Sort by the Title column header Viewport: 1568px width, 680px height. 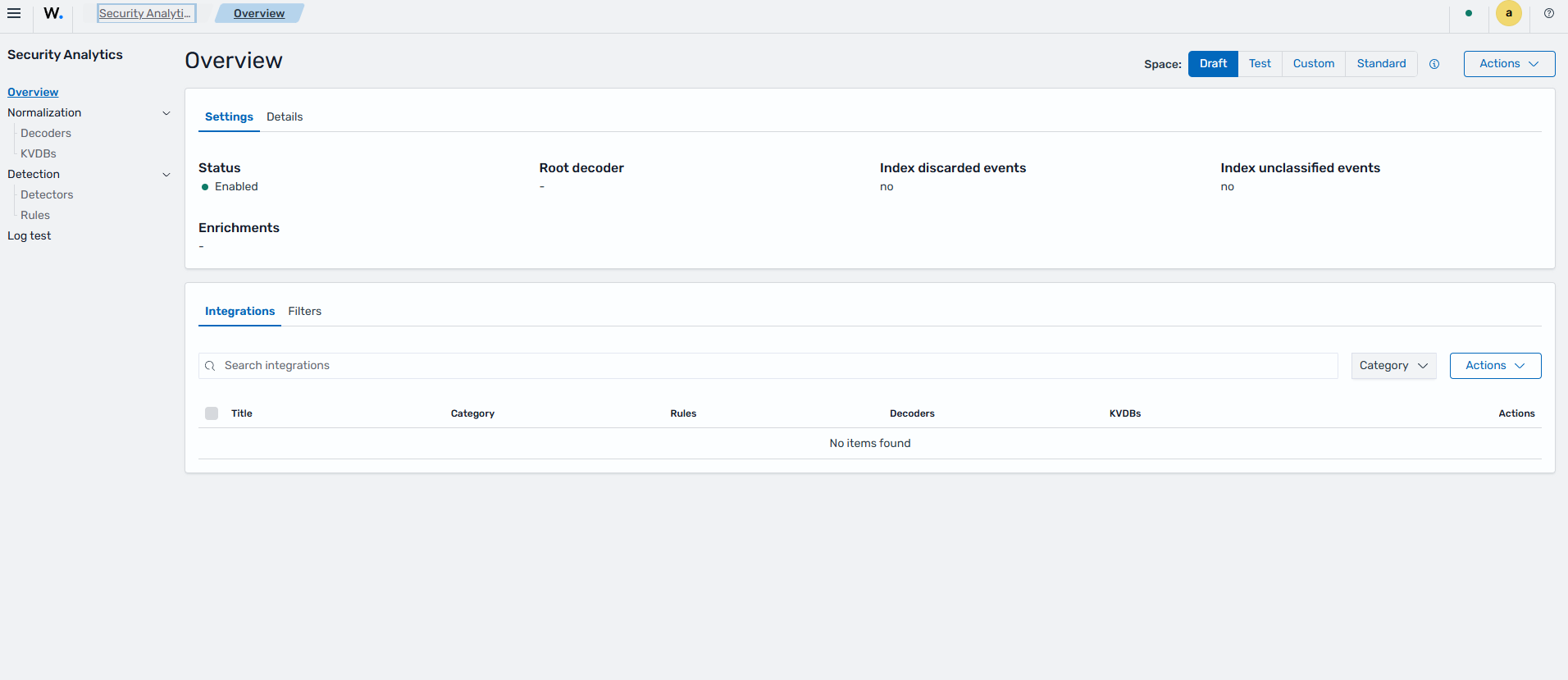click(242, 413)
